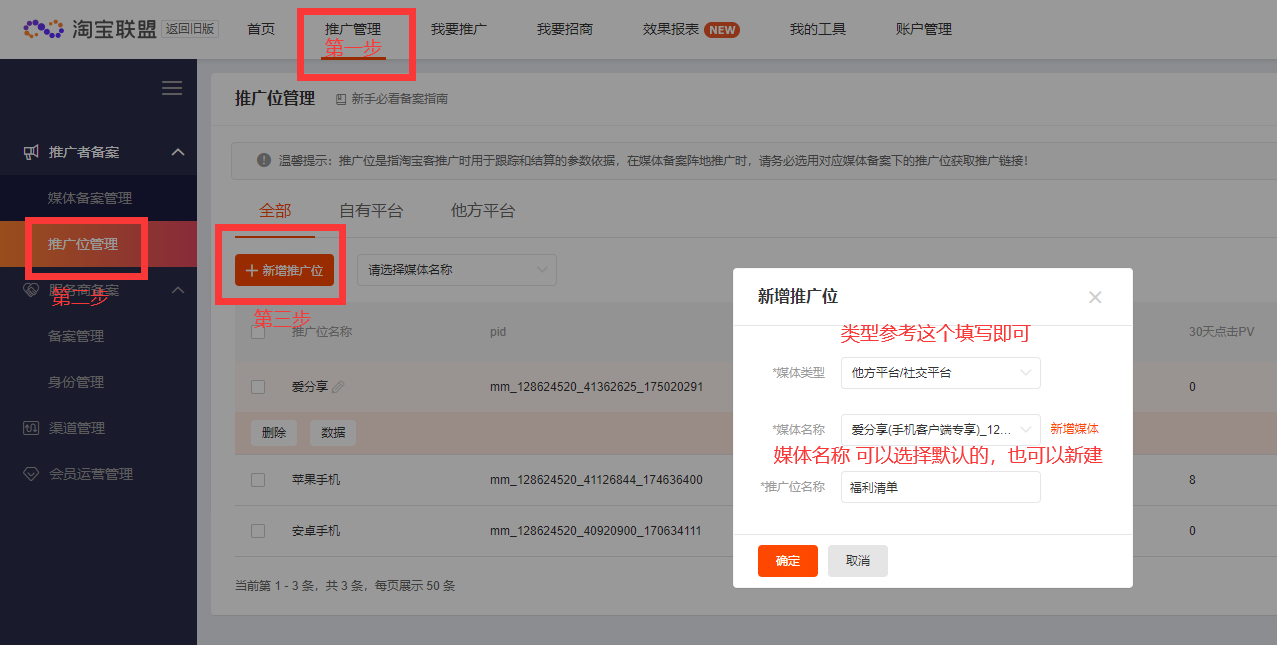Select 会员运营管理 in sidebar
Image resolution: width=1277 pixels, height=645 pixels.
click(91, 474)
